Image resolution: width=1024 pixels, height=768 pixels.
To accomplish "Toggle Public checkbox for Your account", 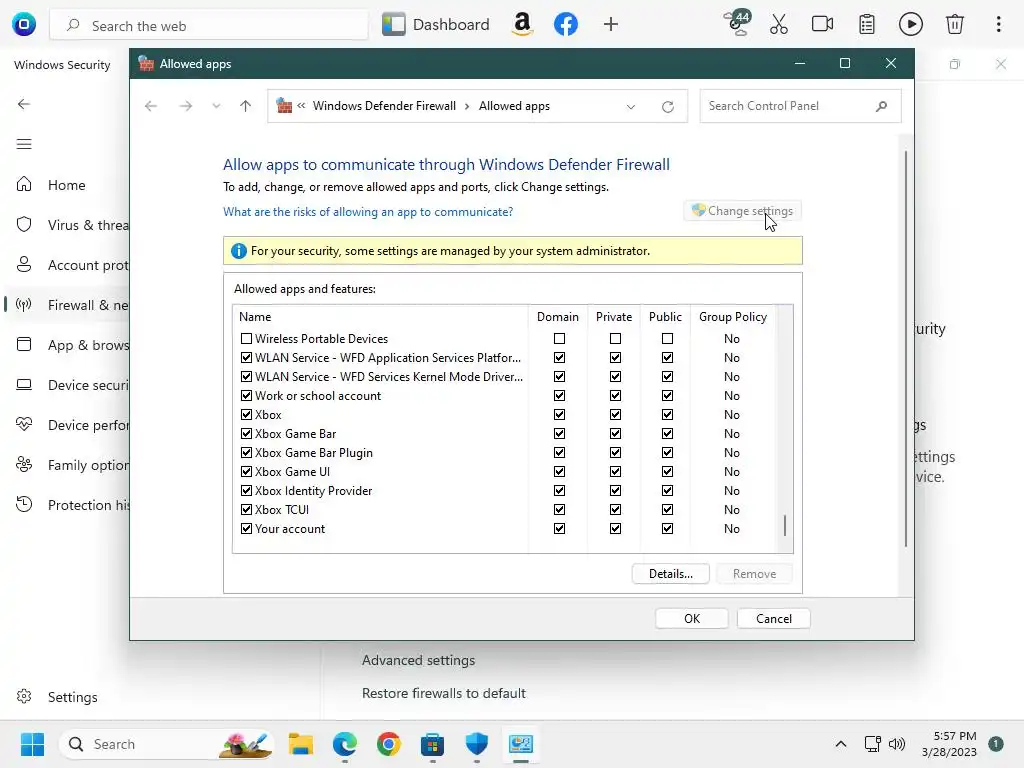I will click(667, 529).
